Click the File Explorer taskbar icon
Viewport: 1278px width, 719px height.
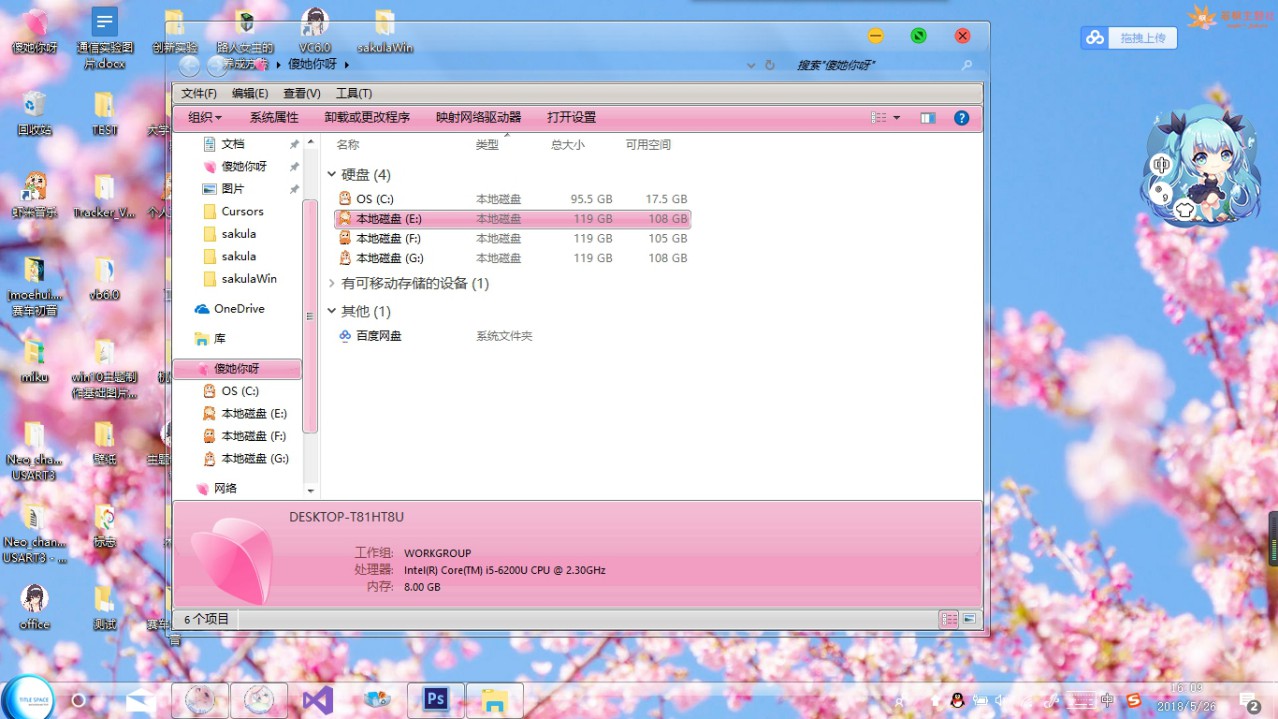coord(494,700)
